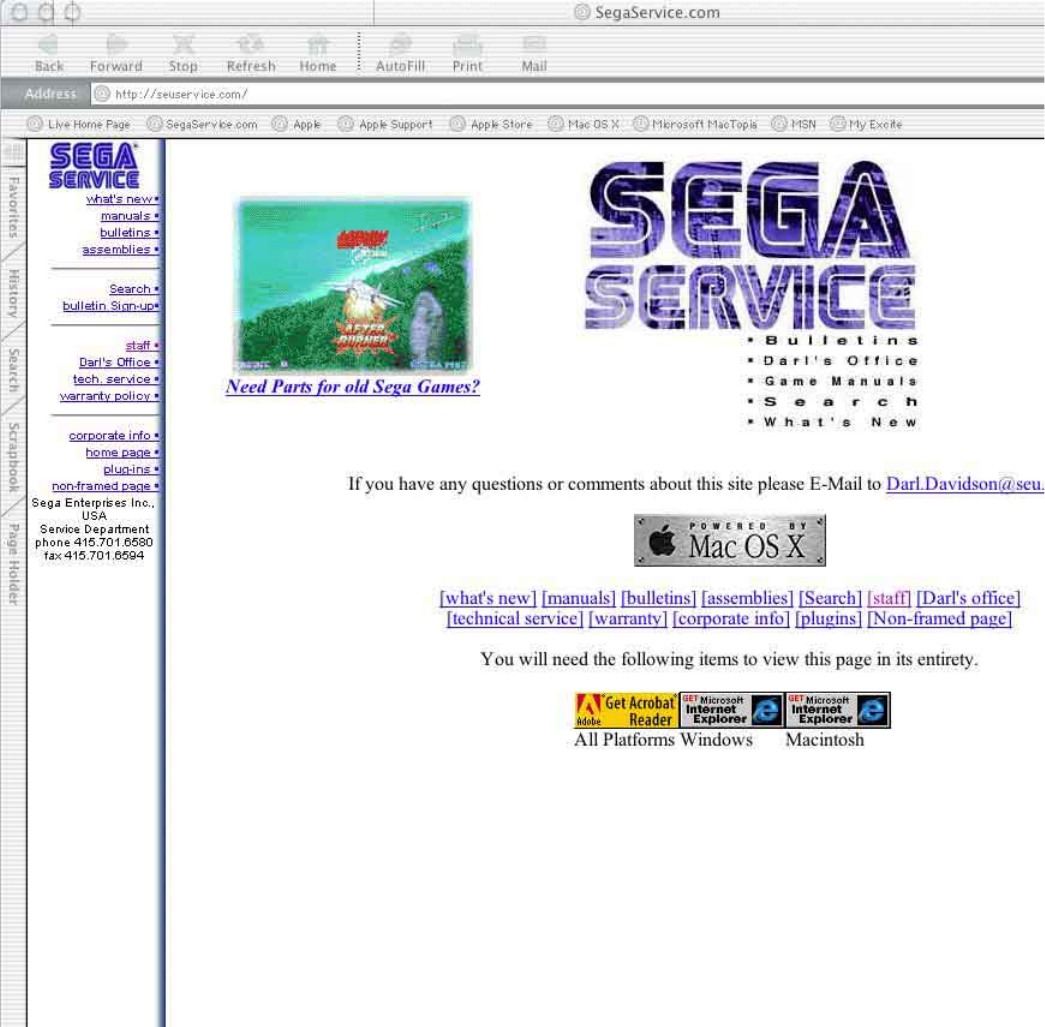Open Mail from the toolbar
This screenshot has height=1027, width=1045.
click(534, 53)
